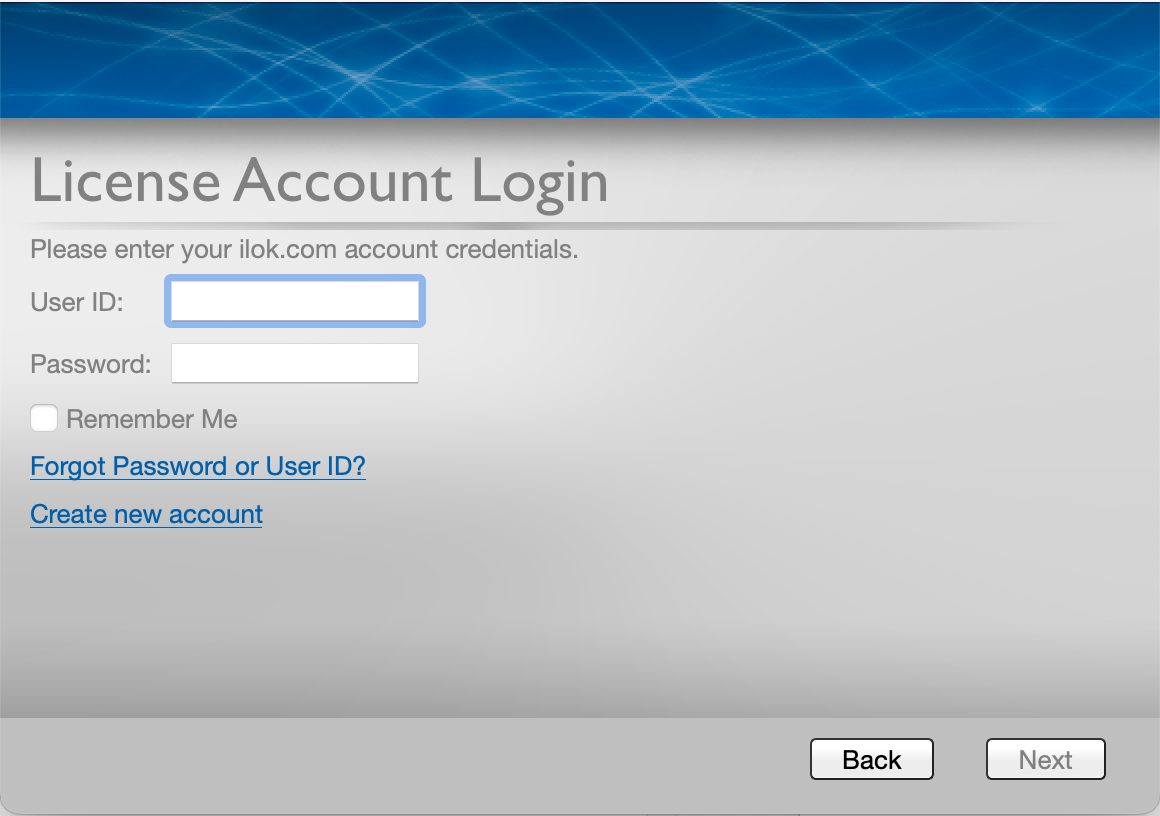The image size is (1160, 816).
Task: Click footer bar left of Back button
Action: pyautogui.click(x=400, y=760)
